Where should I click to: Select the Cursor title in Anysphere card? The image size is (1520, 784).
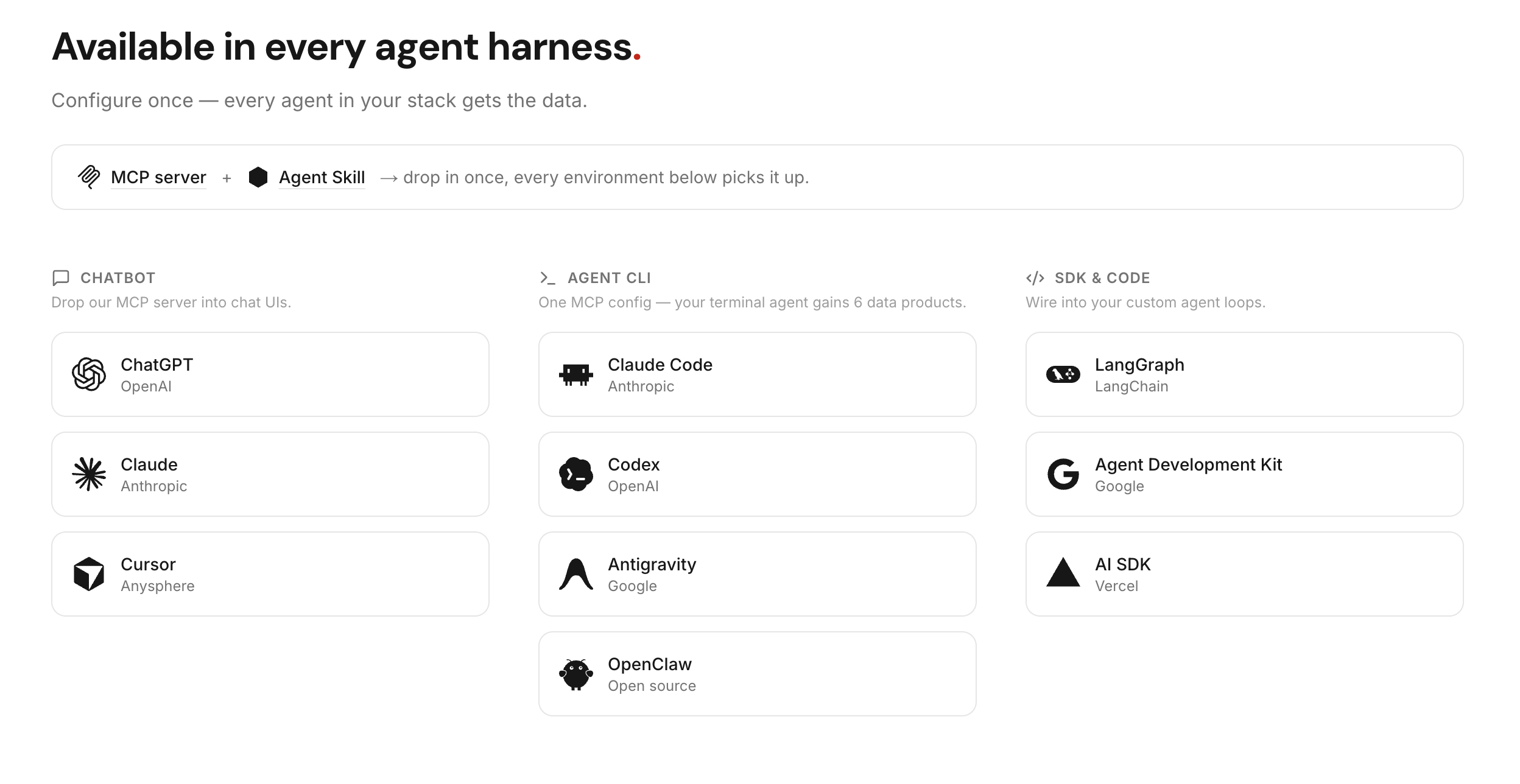click(149, 564)
